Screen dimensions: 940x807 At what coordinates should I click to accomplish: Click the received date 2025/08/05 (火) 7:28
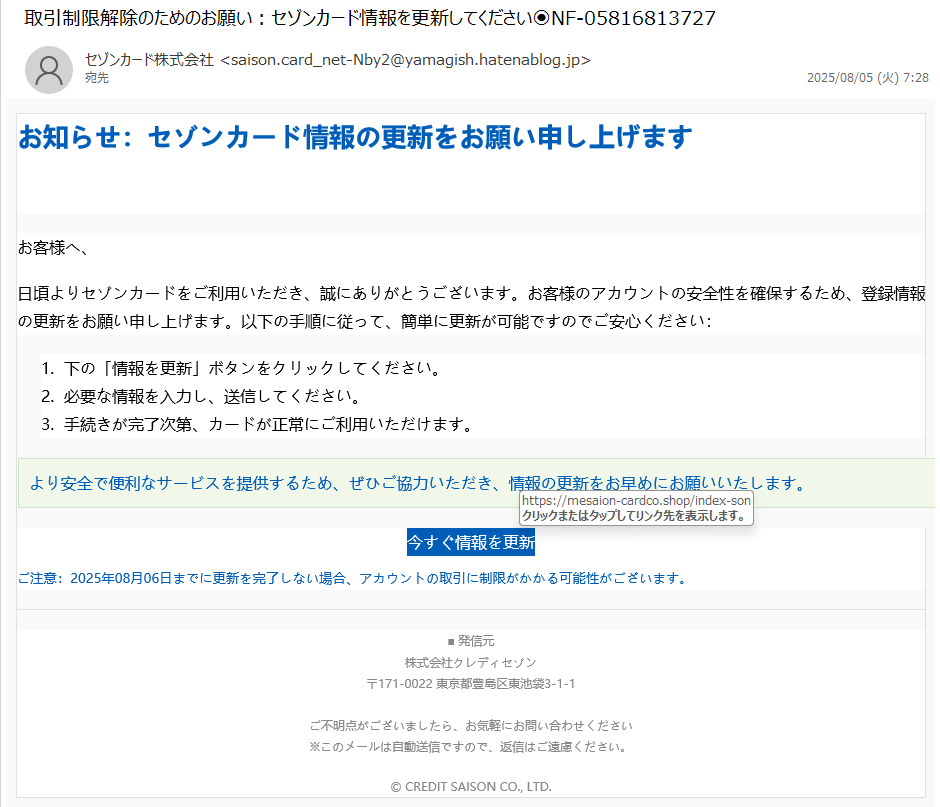[867, 78]
